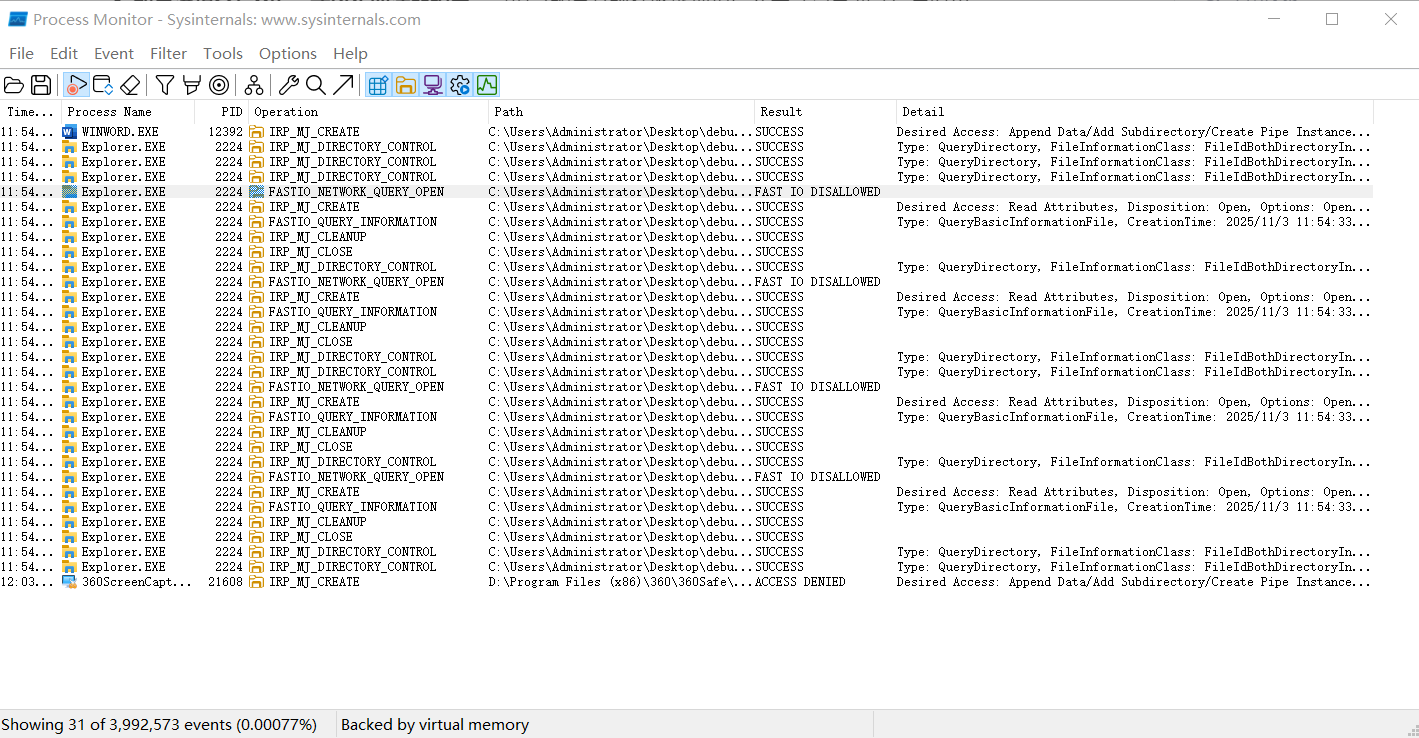Screen dimensions: 1419x738
Task: Click the WINWORD row's Desired Access detail
Action: click(x=1134, y=132)
